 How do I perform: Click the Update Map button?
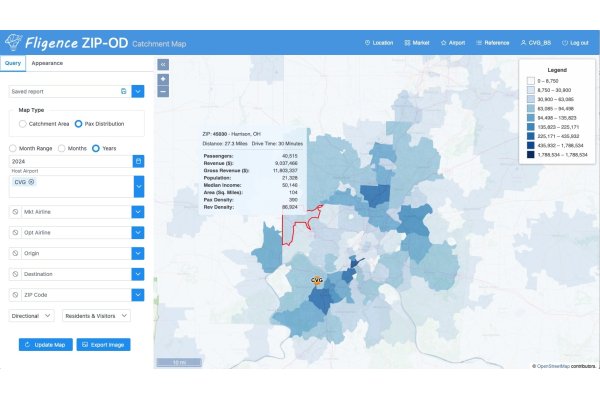(x=46, y=344)
